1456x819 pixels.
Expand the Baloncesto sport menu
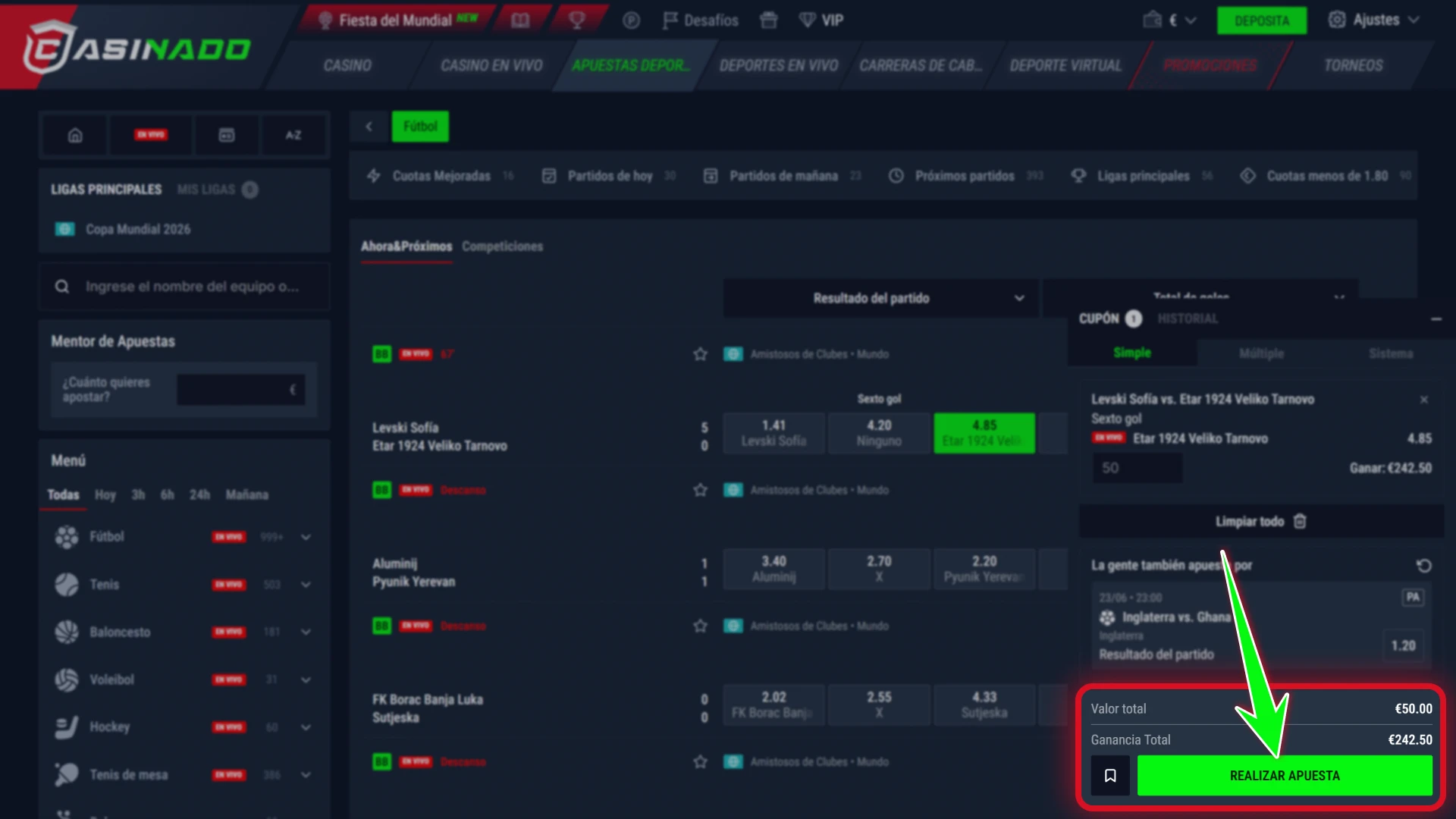tap(306, 632)
